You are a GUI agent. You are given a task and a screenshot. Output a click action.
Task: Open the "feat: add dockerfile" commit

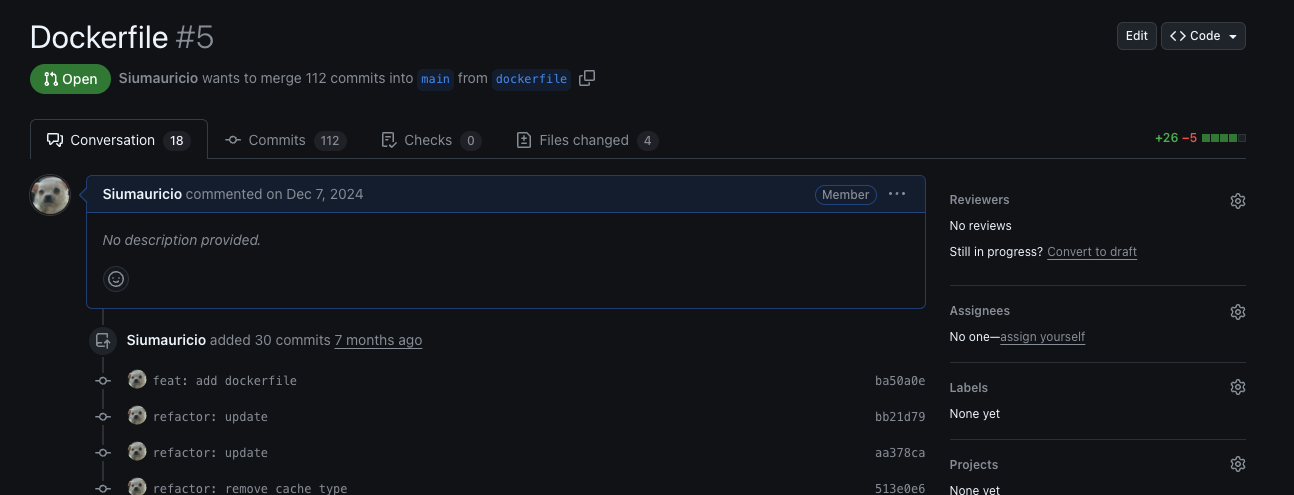coord(224,381)
